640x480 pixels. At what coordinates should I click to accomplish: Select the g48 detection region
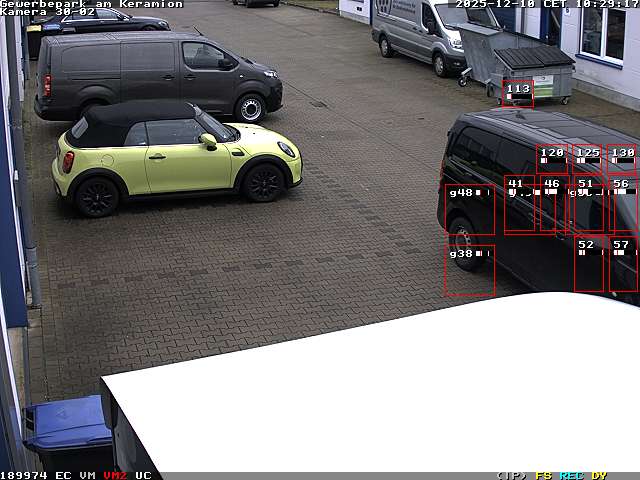pos(469,209)
